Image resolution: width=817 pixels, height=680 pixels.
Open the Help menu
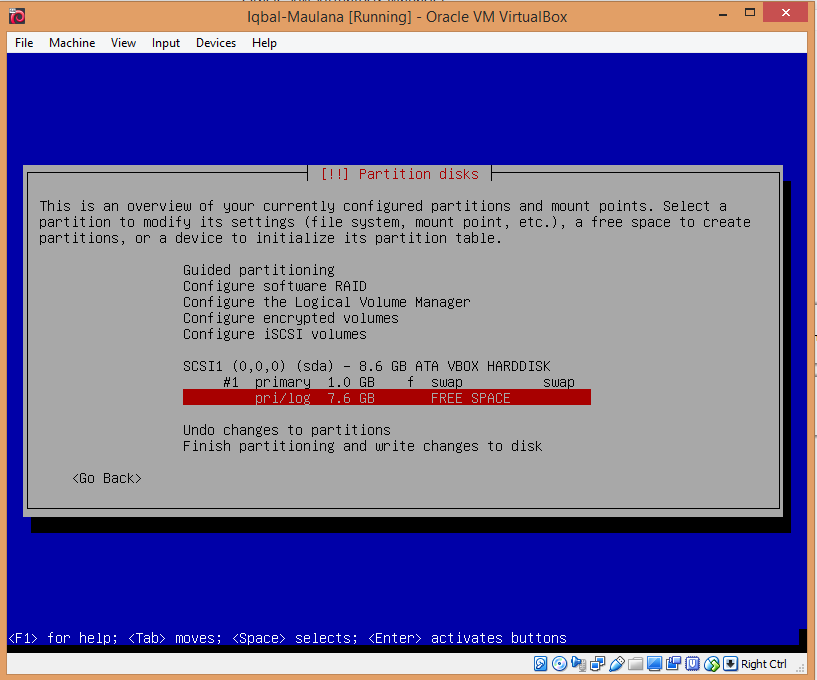[264, 43]
